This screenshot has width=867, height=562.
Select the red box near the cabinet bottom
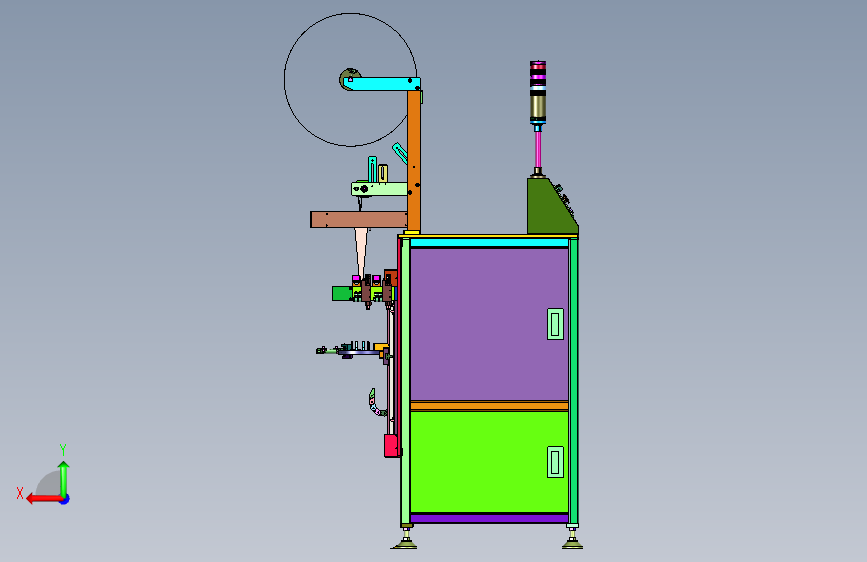[x=391, y=446]
